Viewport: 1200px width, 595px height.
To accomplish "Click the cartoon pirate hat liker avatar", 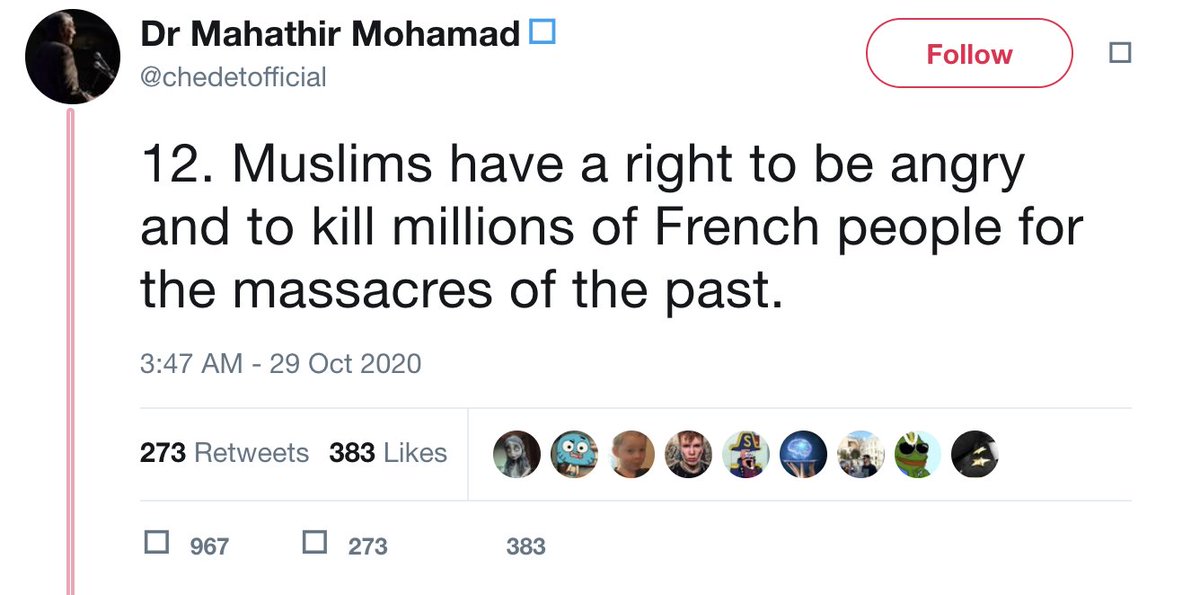I will click(x=746, y=455).
